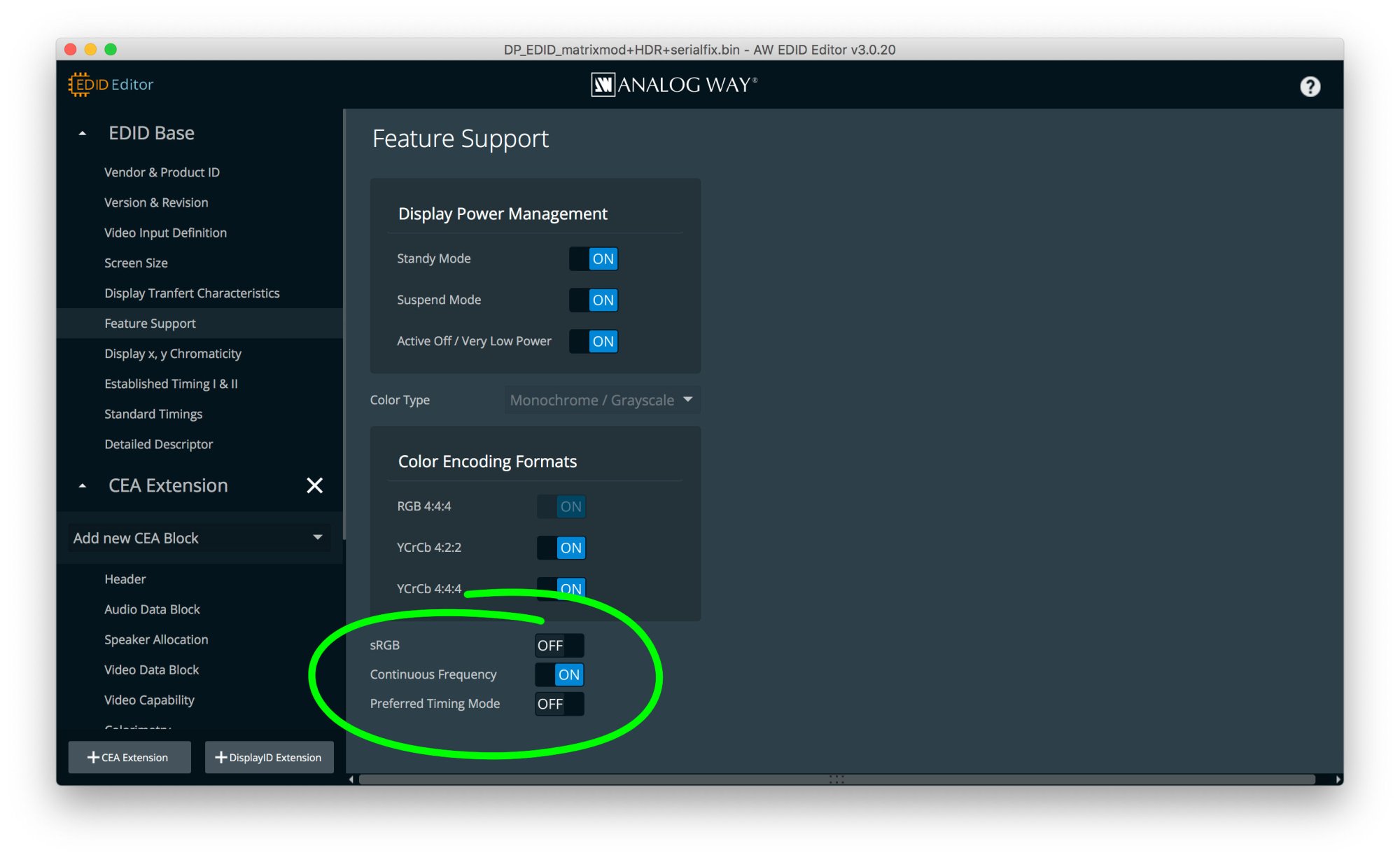Turn on Preferred Timing Mode

click(x=559, y=704)
